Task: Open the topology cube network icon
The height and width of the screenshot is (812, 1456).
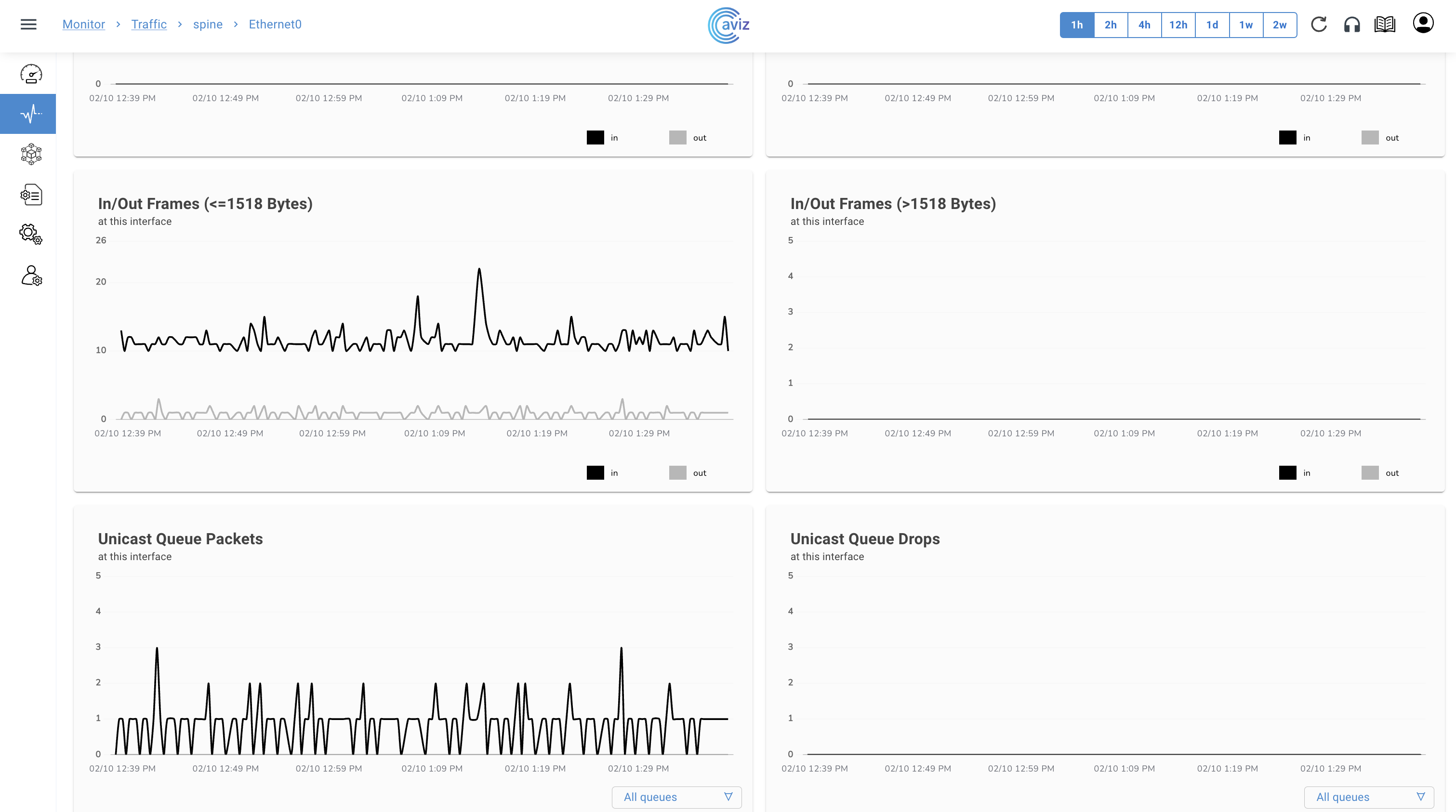Action: coord(31,154)
